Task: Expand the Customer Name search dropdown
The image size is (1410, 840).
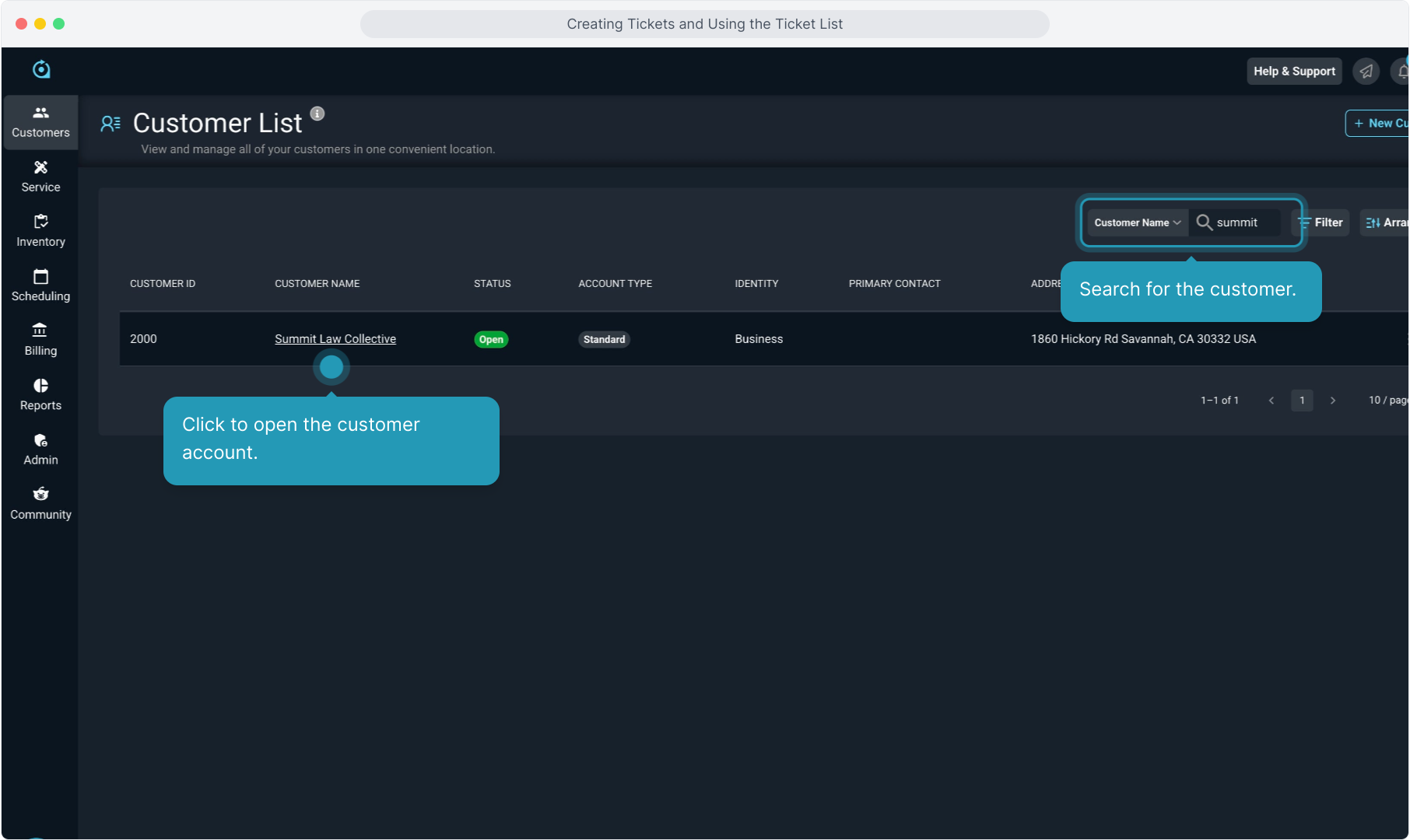Action: (x=1137, y=222)
